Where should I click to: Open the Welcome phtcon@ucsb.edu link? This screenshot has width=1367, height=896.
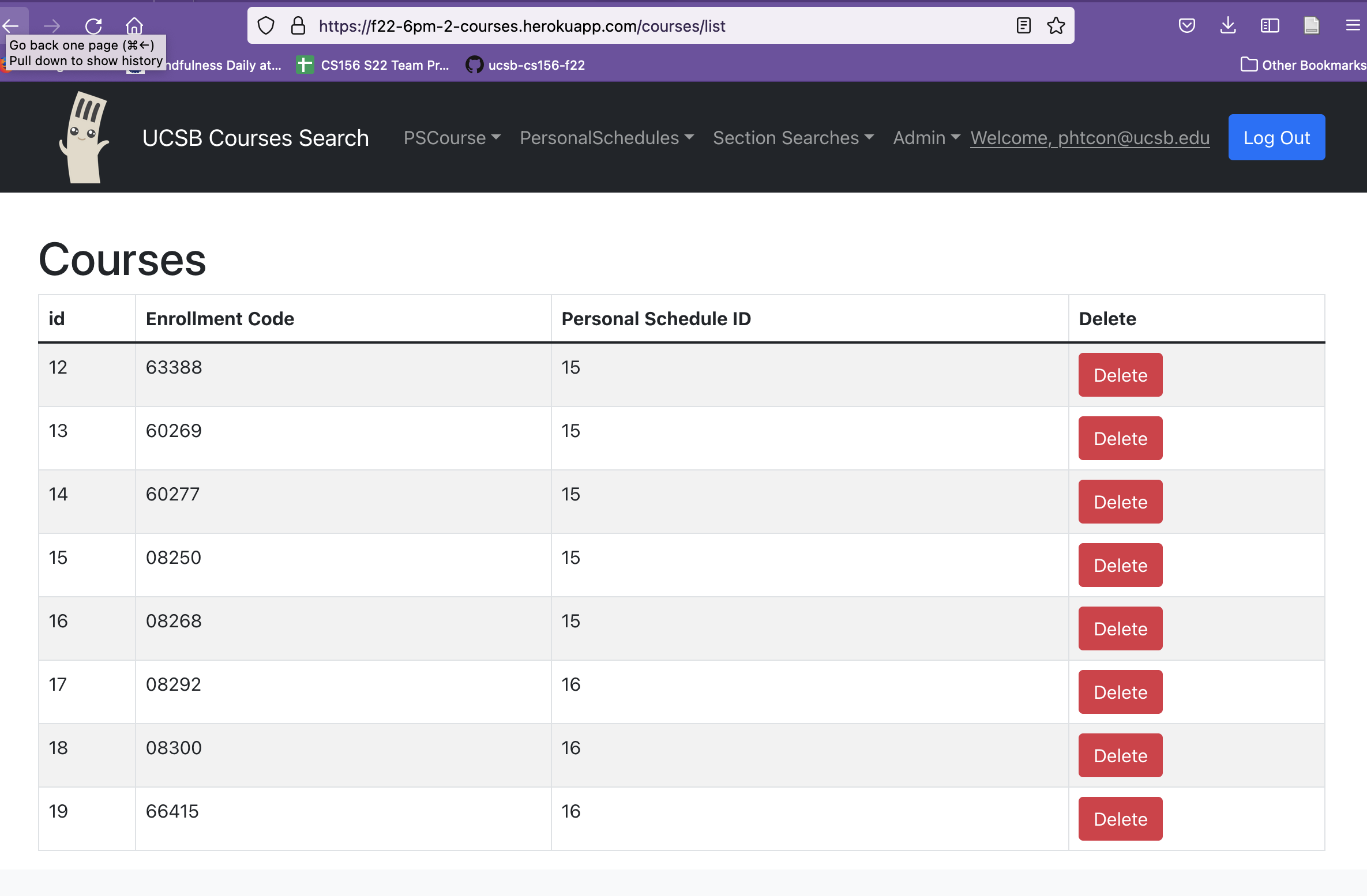pos(1090,138)
